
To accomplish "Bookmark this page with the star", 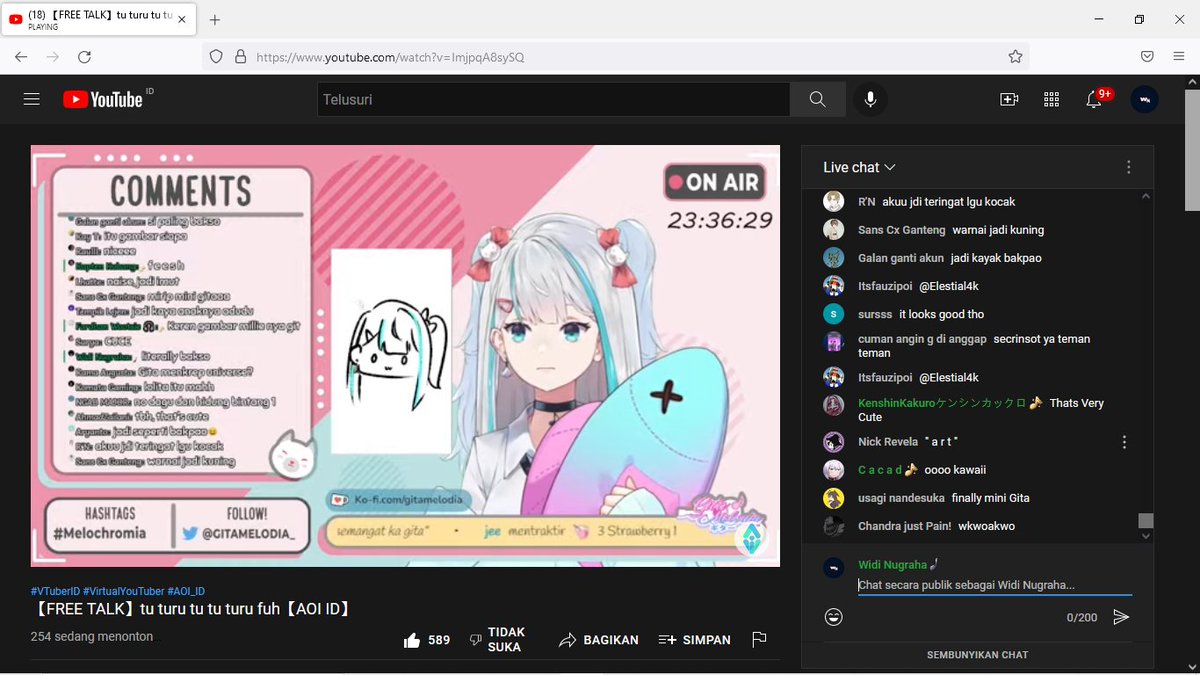I will pos(1015,57).
